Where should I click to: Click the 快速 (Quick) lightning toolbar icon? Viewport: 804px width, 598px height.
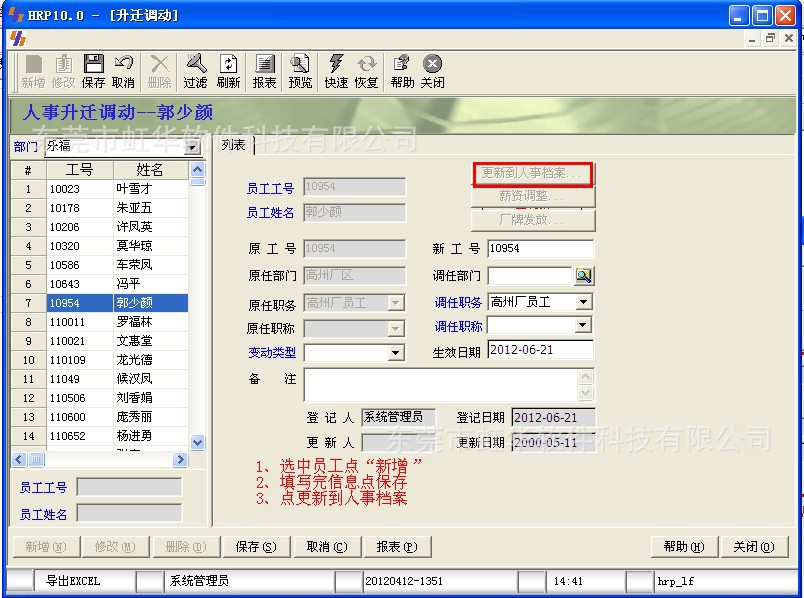(x=336, y=71)
